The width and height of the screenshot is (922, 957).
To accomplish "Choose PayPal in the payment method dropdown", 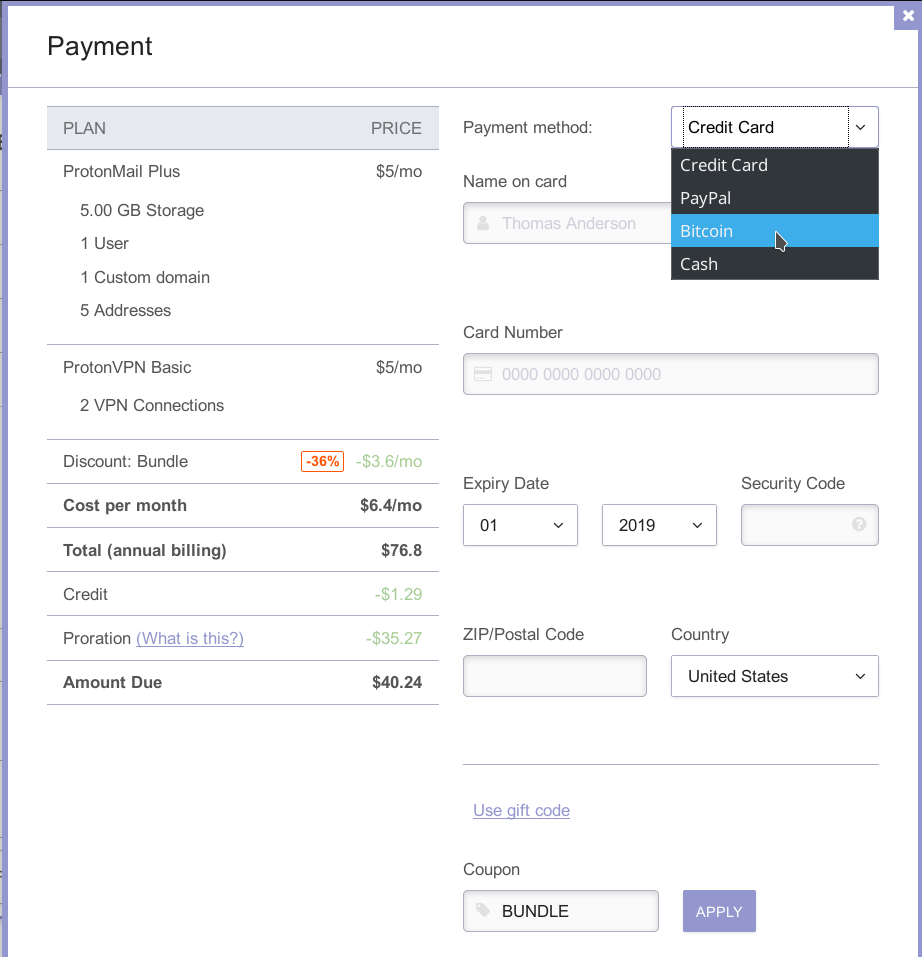I will point(774,198).
